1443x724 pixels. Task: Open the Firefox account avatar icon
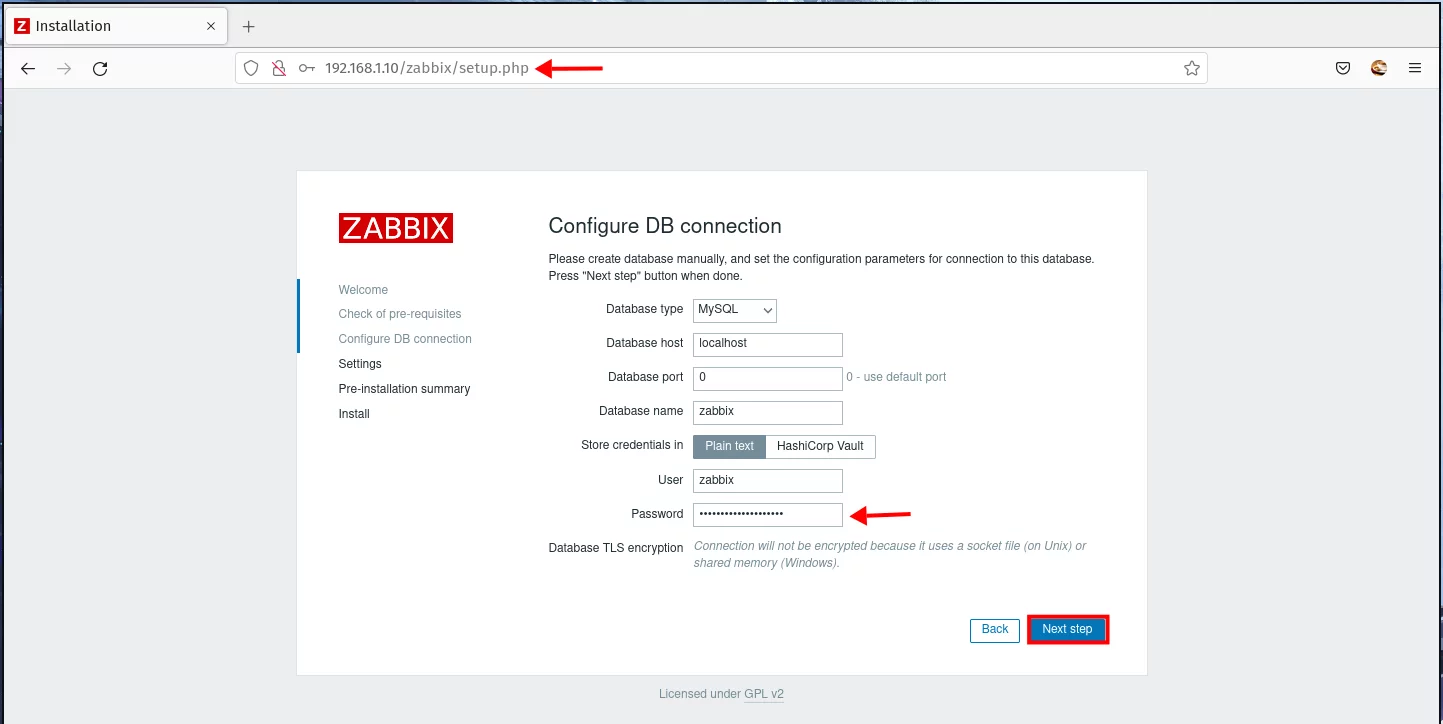pos(1379,68)
